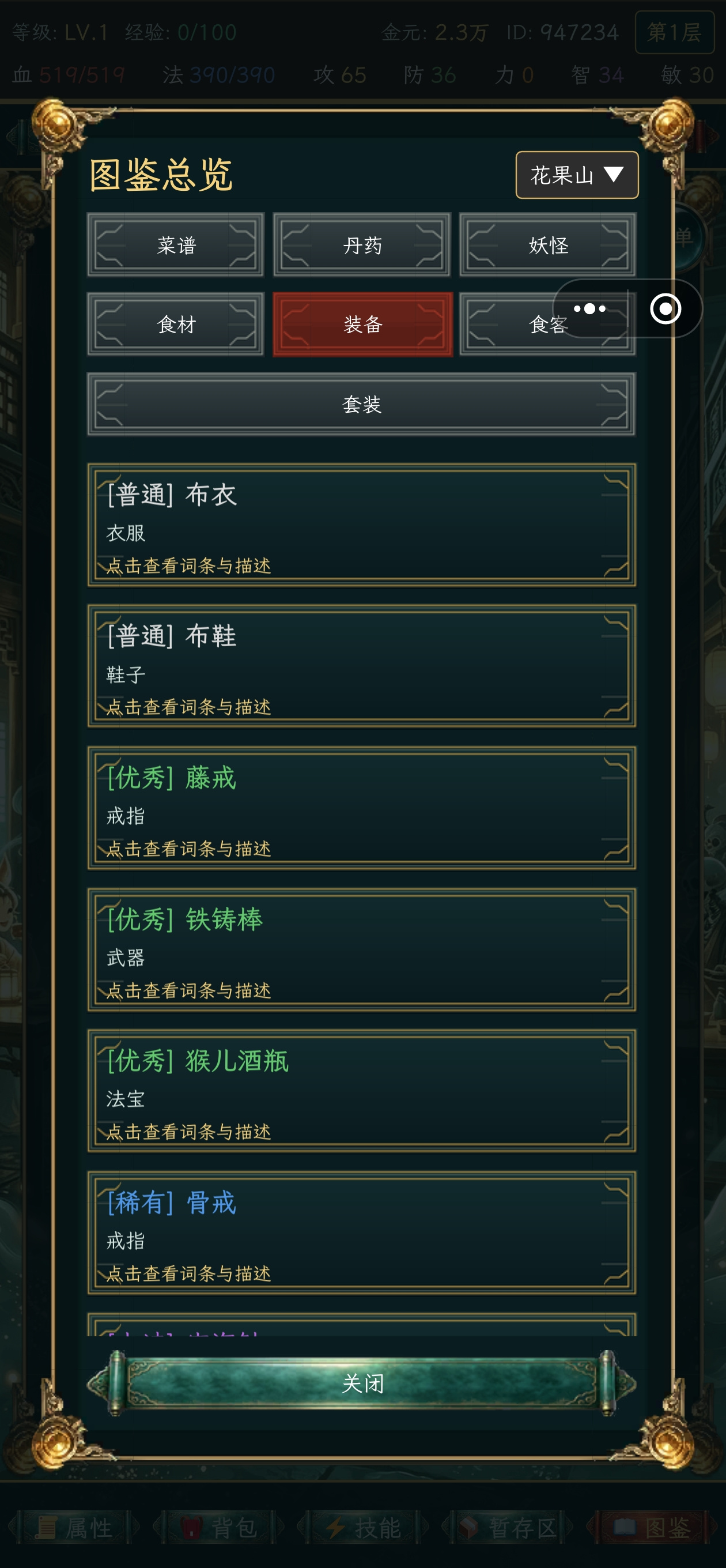View details of [普通] 布衣 entry
This screenshot has height=1568, width=726.
362,525
